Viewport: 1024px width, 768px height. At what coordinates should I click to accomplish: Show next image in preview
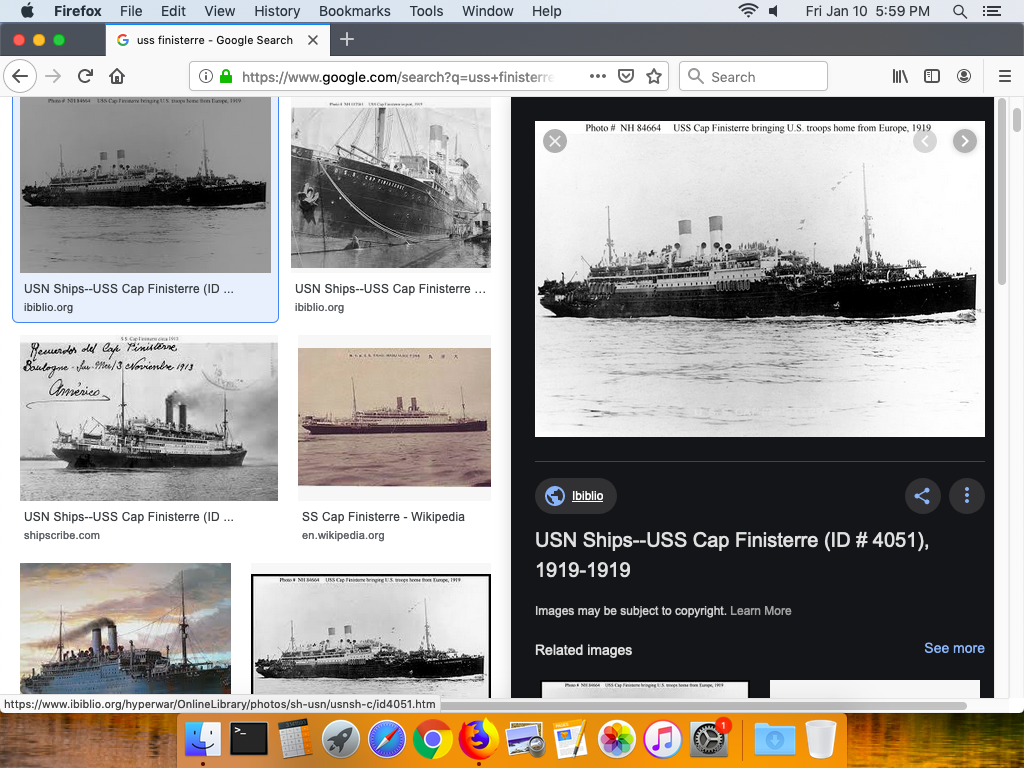pyautogui.click(x=964, y=141)
